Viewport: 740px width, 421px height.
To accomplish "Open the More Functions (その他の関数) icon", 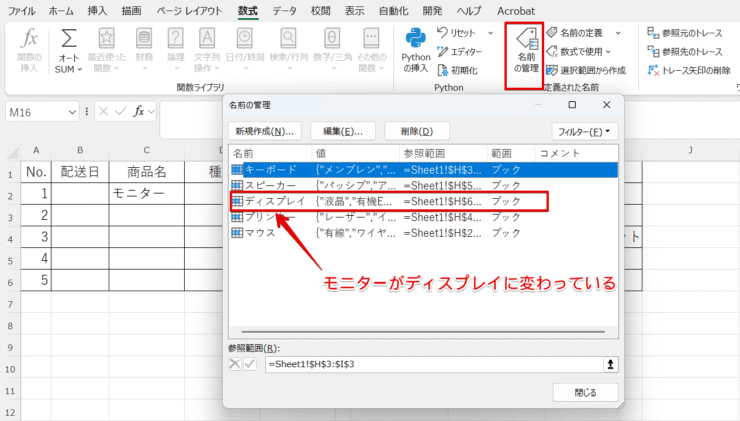I will [371, 39].
